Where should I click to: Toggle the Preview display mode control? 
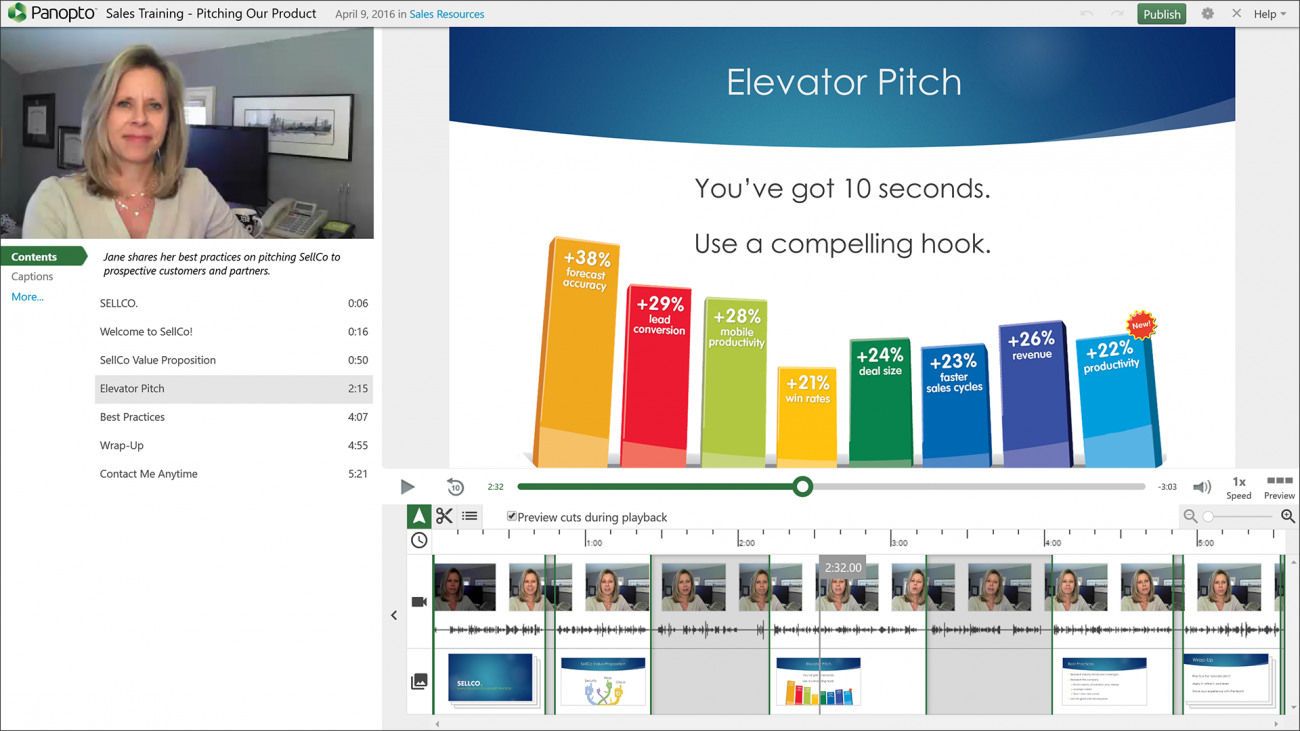coord(1279,486)
